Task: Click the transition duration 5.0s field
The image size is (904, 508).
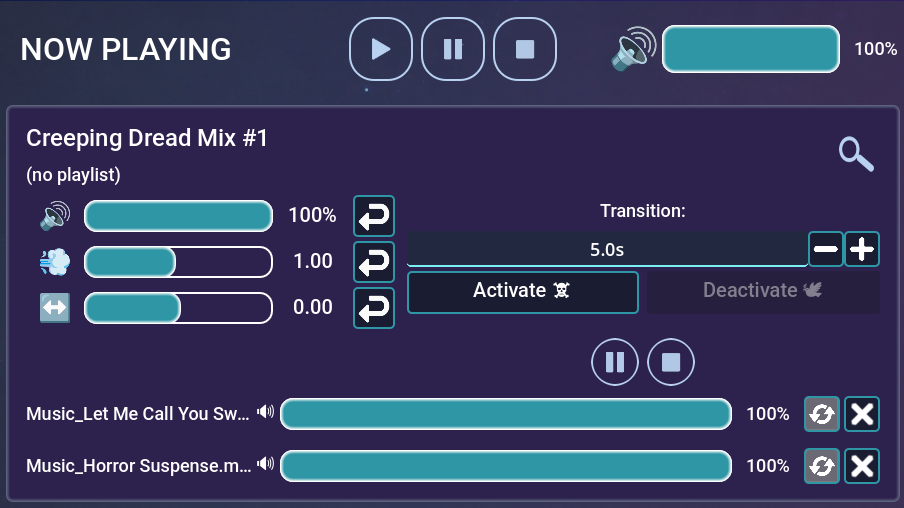Action: pyautogui.click(x=606, y=250)
